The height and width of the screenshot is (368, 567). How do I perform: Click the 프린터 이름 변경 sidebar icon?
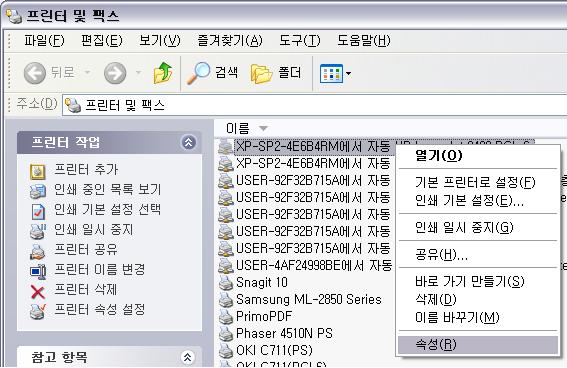pos(38,271)
